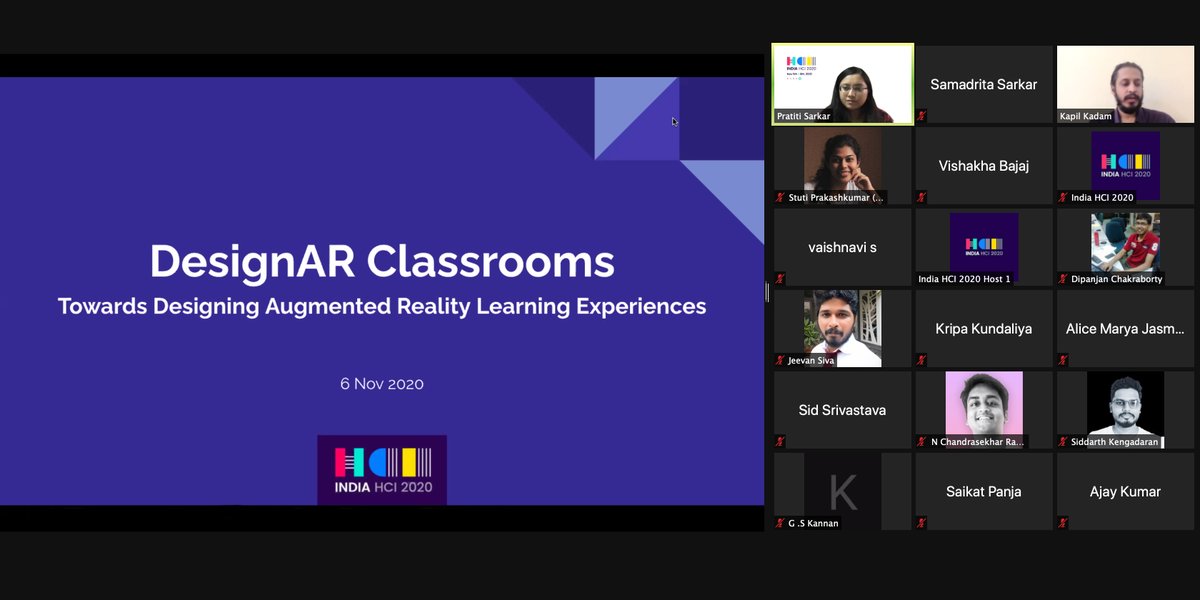Click the Ajay Kumar name in the gallery
Screen dimensions: 1200x600
[x=1125, y=491]
